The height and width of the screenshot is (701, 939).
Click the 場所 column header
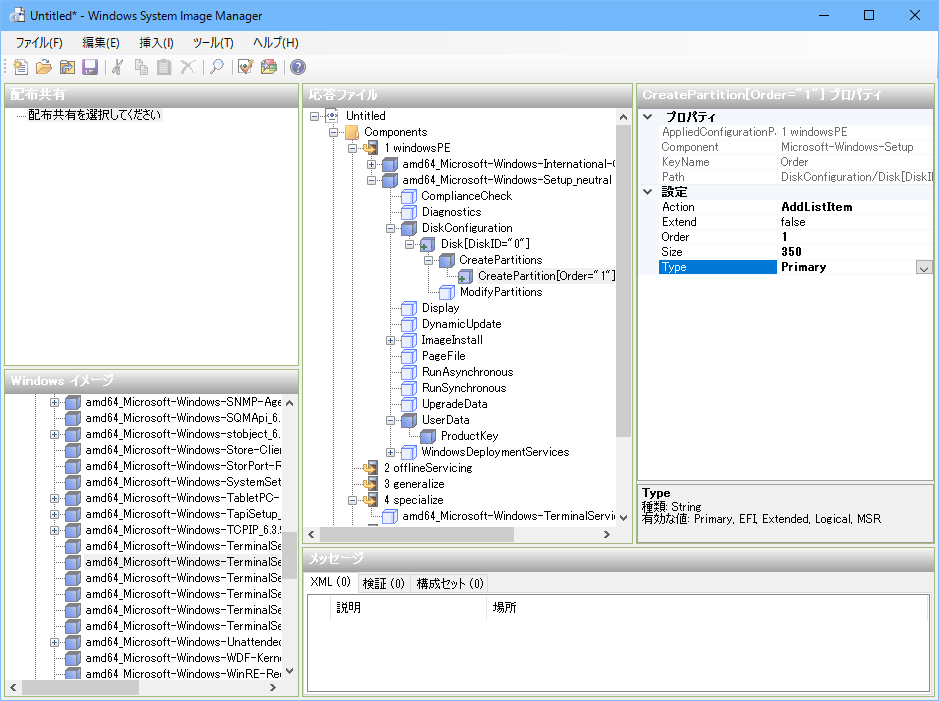(x=707, y=608)
